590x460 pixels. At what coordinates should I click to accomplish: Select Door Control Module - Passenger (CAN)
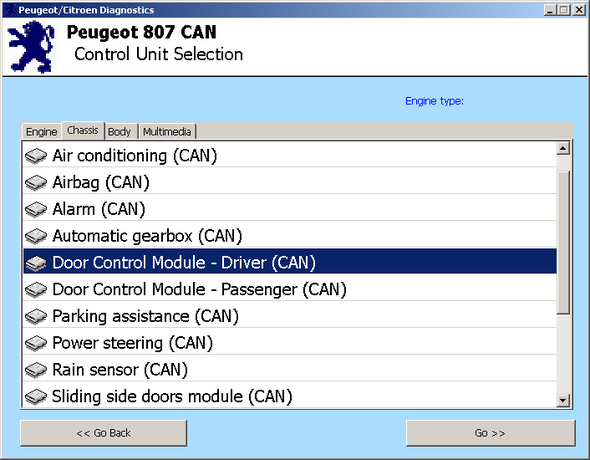tap(290, 289)
